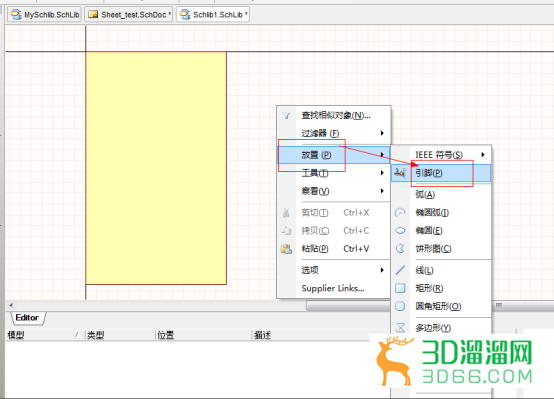Screen dimensions: 554x399
Task: Click the horizontal scrollbar left arrow
Action: click(x=11, y=305)
